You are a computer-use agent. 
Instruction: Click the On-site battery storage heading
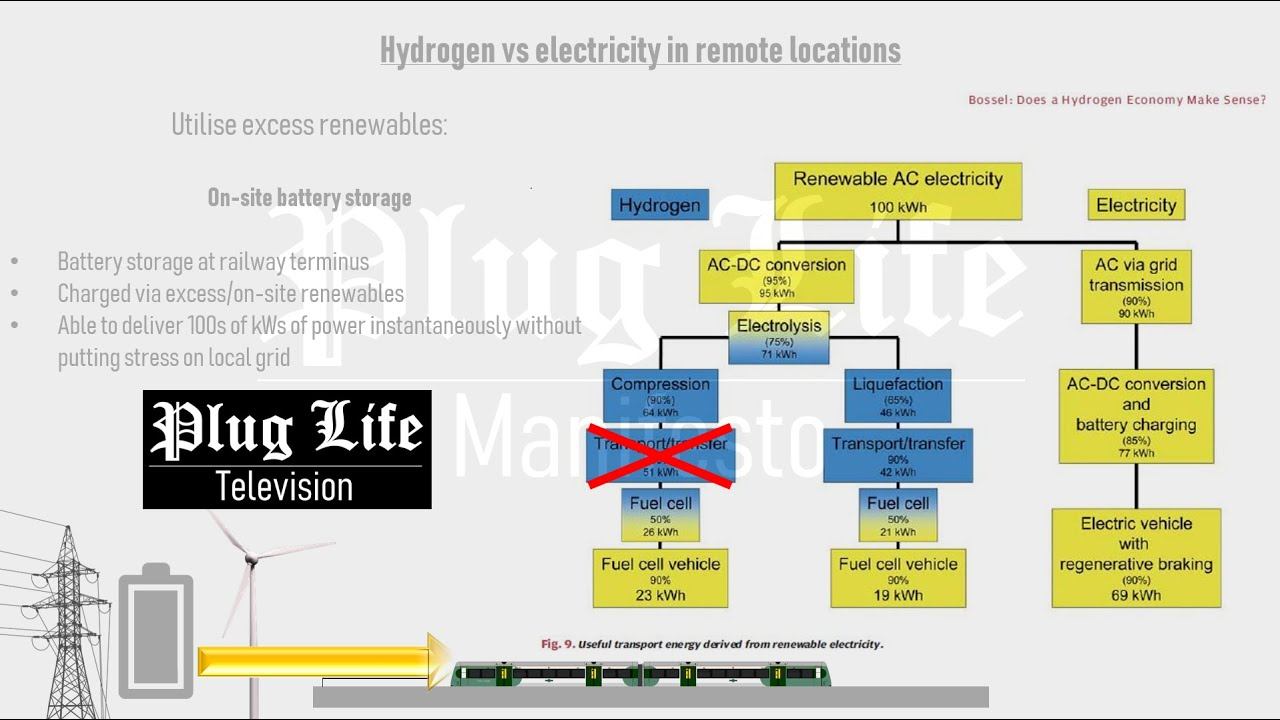309,198
